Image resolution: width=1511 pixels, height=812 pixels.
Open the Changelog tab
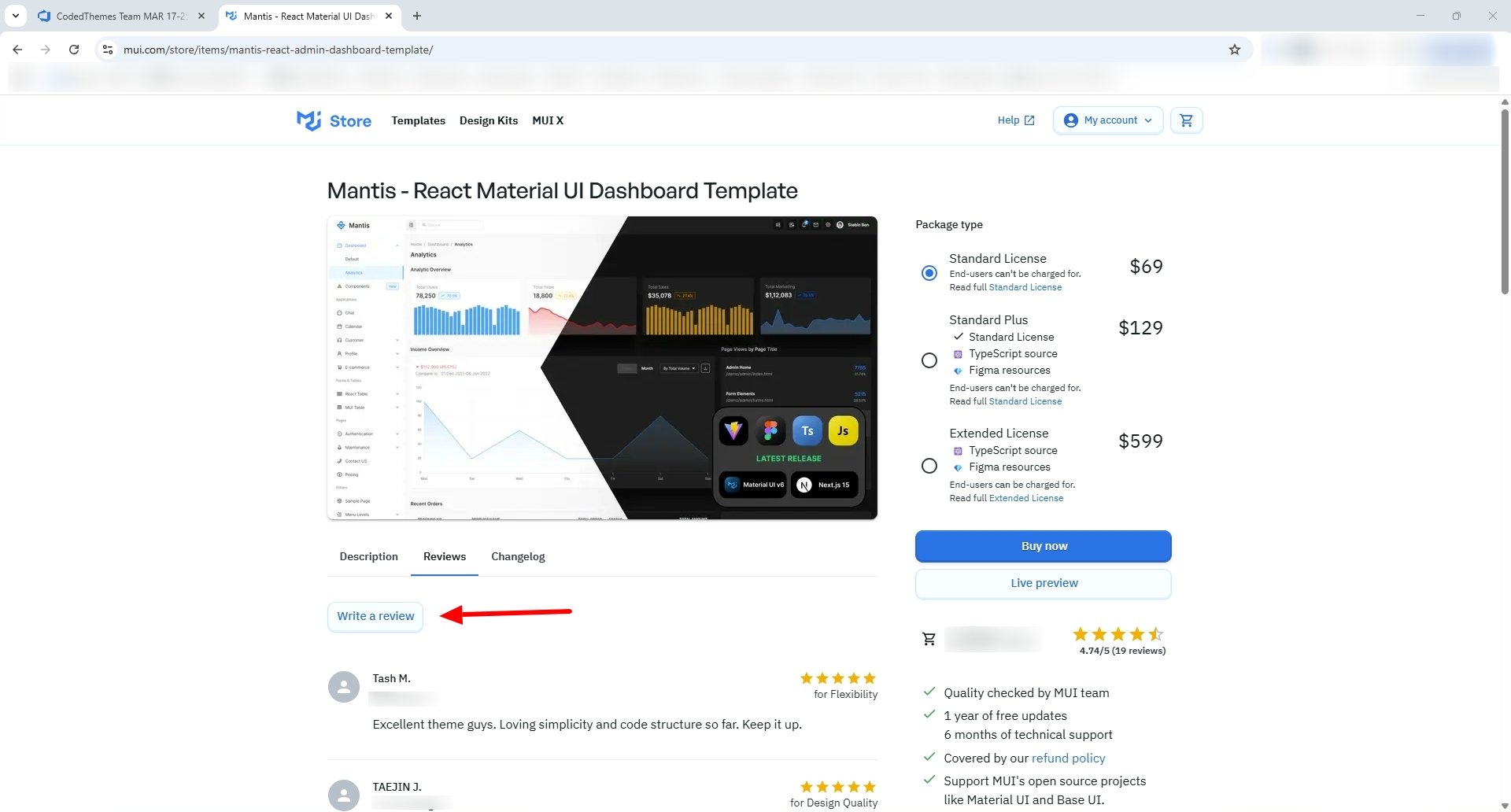click(518, 556)
